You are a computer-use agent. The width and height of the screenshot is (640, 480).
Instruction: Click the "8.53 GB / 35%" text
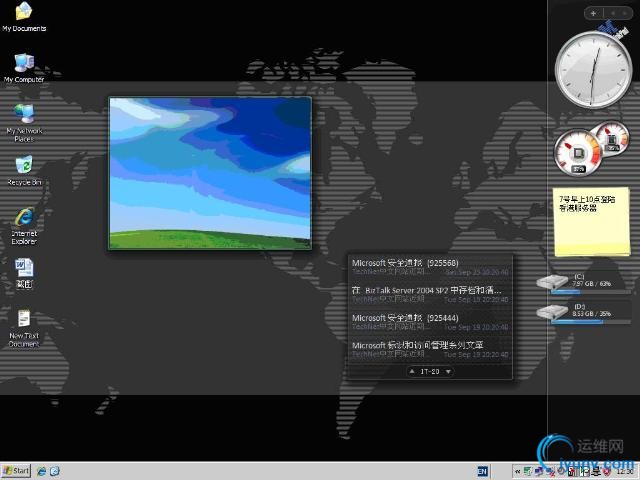pyautogui.click(x=591, y=313)
